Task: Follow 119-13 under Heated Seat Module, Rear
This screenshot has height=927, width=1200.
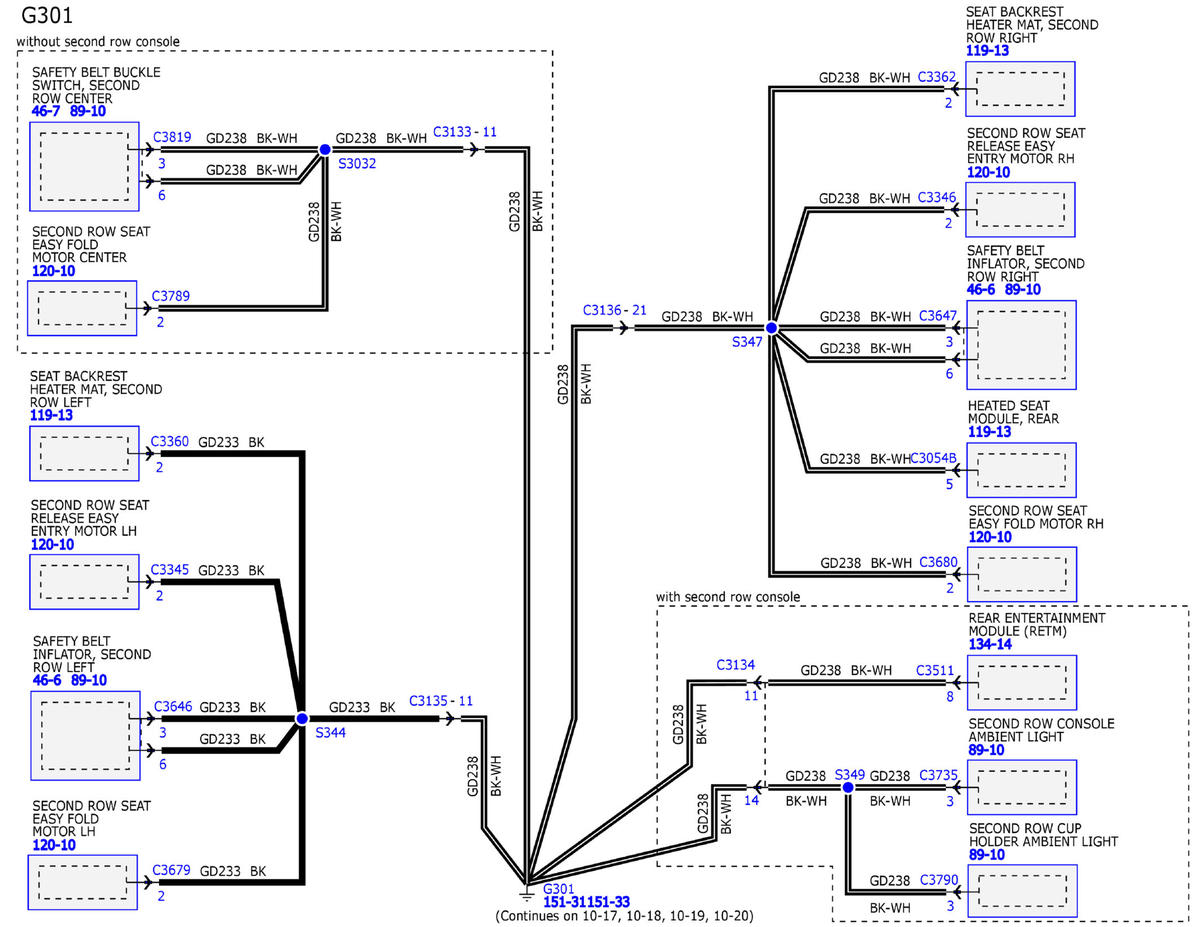Action: pyautogui.click(x=990, y=432)
